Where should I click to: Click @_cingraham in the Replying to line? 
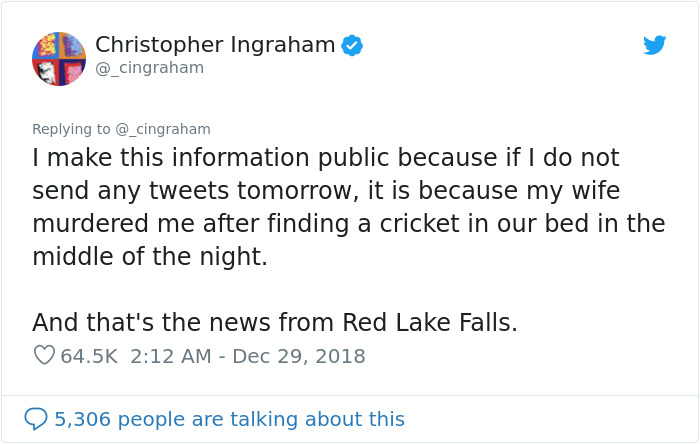click(163, 129)
